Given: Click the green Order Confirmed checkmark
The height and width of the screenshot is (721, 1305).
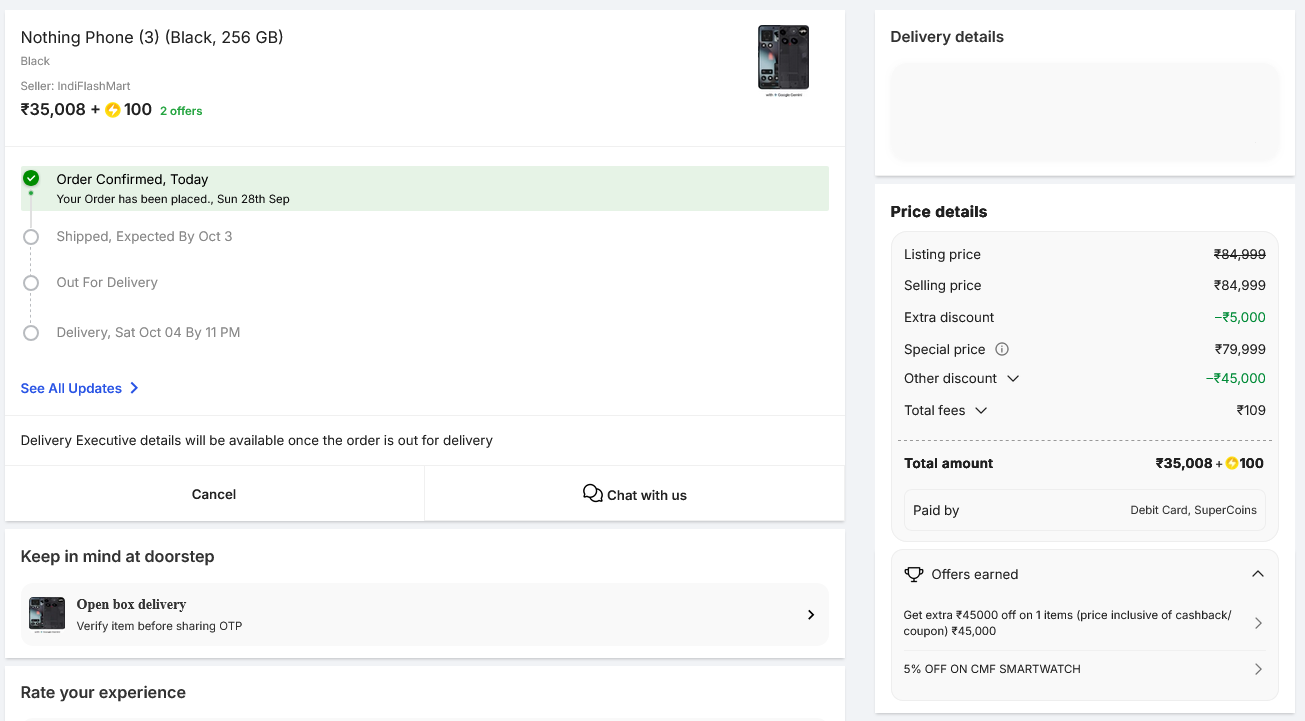Looking at the screenshot, I should (30, 177).
